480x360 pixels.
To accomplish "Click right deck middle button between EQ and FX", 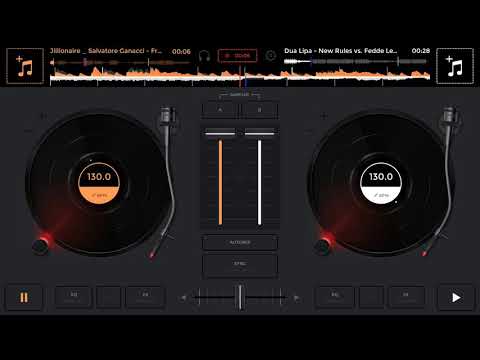I will (371, 297).
